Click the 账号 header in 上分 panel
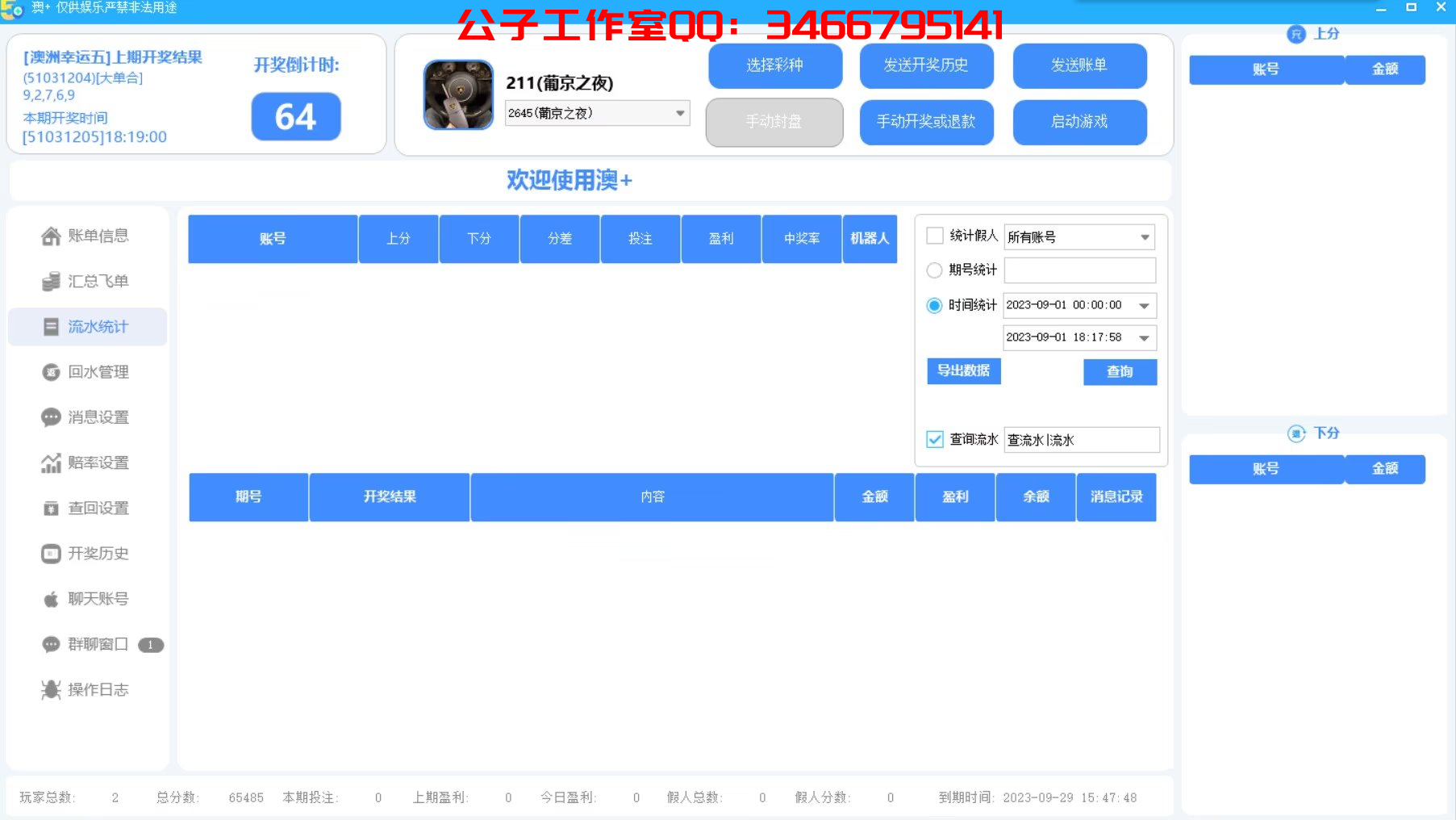 pyautogui.click(x=1266, y=69)
